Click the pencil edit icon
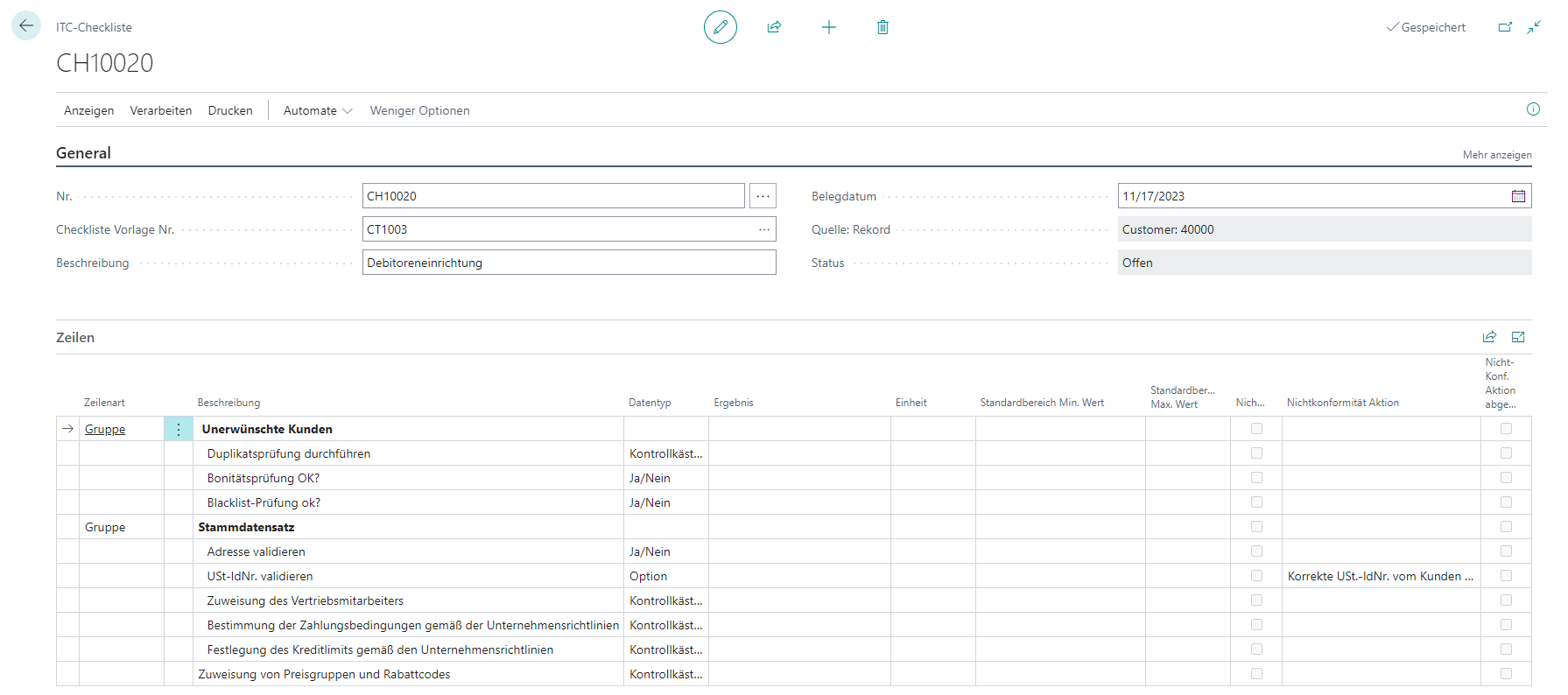Screen dimensions: 1568x695 [x=720, y=27]
